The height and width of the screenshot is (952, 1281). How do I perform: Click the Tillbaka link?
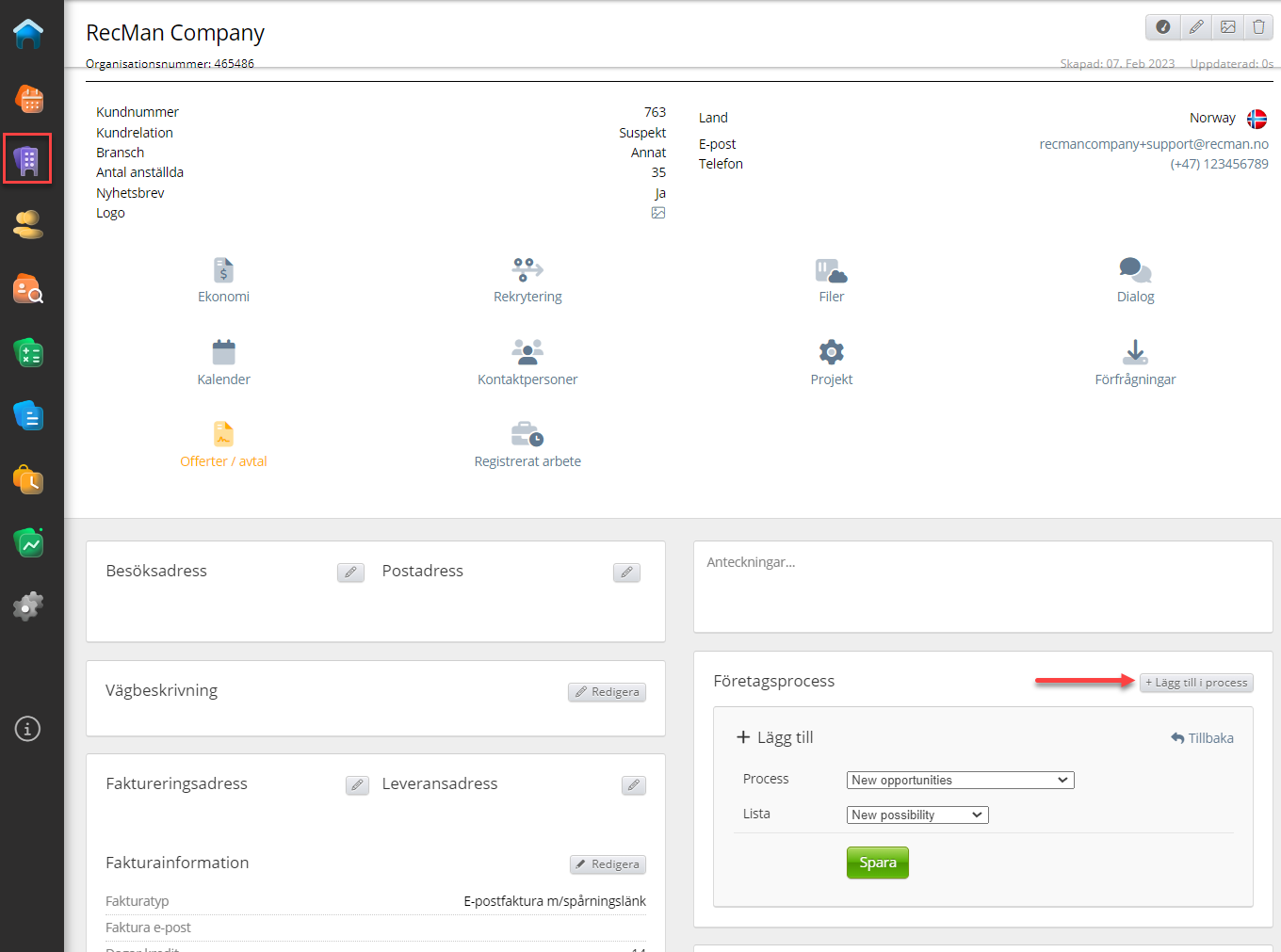pos(1202,738)
